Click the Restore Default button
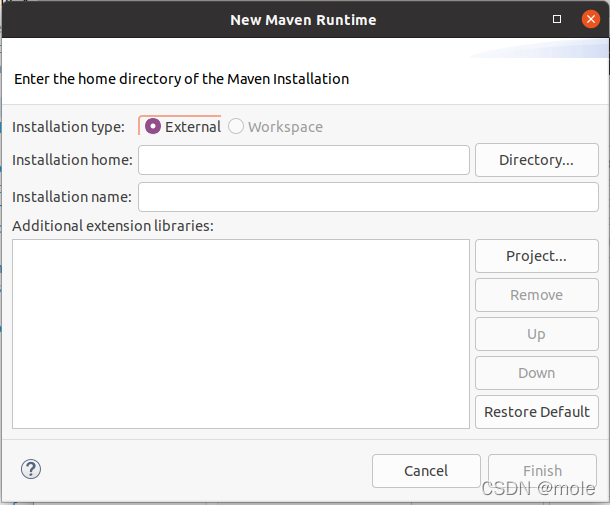This screenshot has width=610, height=505. [536, 412]
